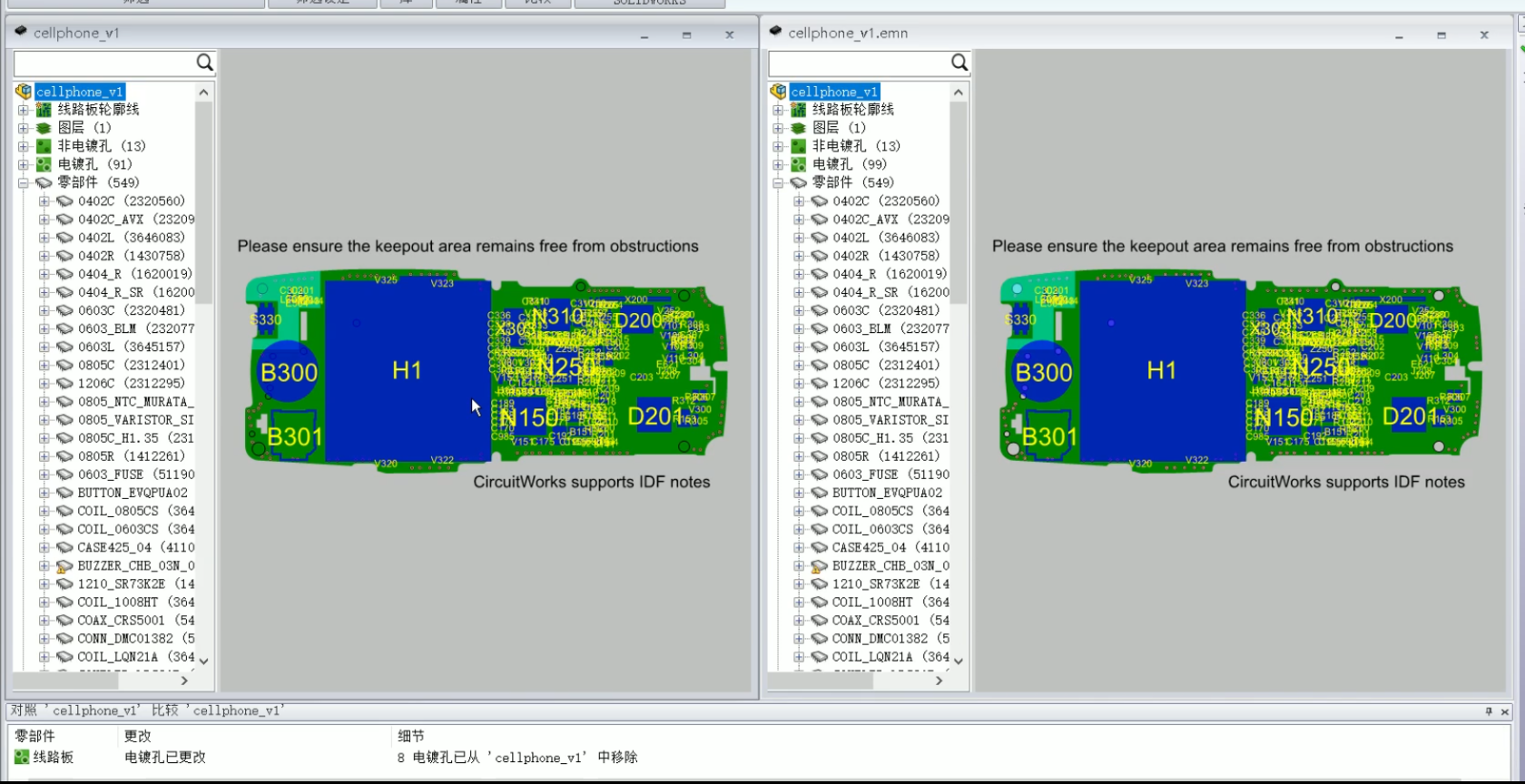Screen dimensions: 1525x784
Task: Expand 线路板轮廓线 node in left tree
Action: [24, 110]
